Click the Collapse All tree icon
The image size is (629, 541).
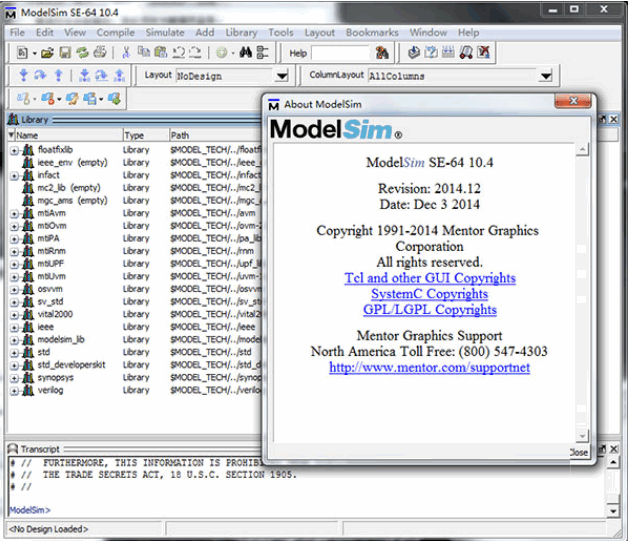[263, 53]
